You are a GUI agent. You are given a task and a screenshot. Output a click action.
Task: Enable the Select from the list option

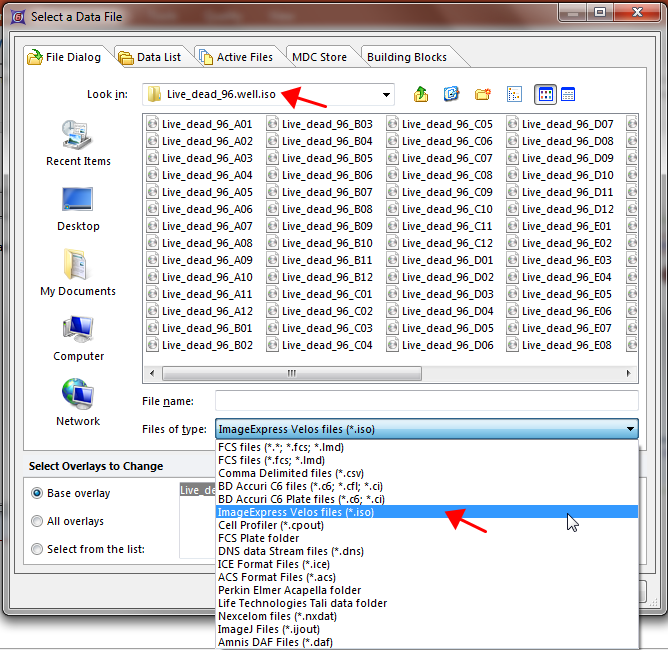tap(38, 549)
